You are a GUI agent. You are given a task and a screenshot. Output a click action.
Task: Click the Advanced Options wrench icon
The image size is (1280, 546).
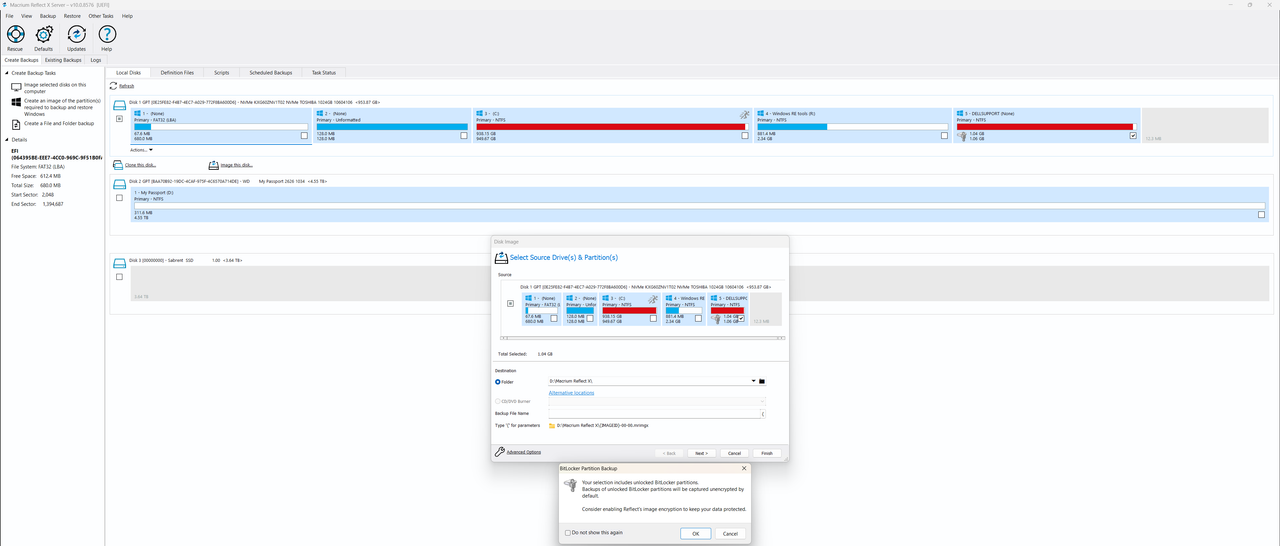click(500, 452)
